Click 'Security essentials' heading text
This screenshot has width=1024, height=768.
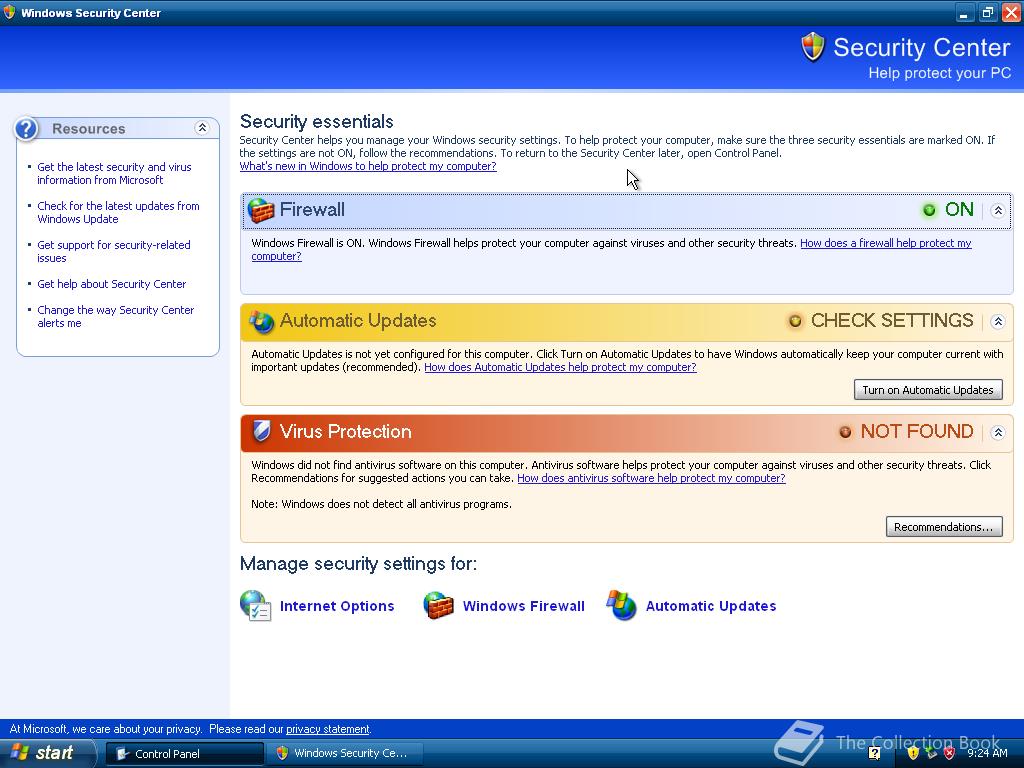coord(317,121)
